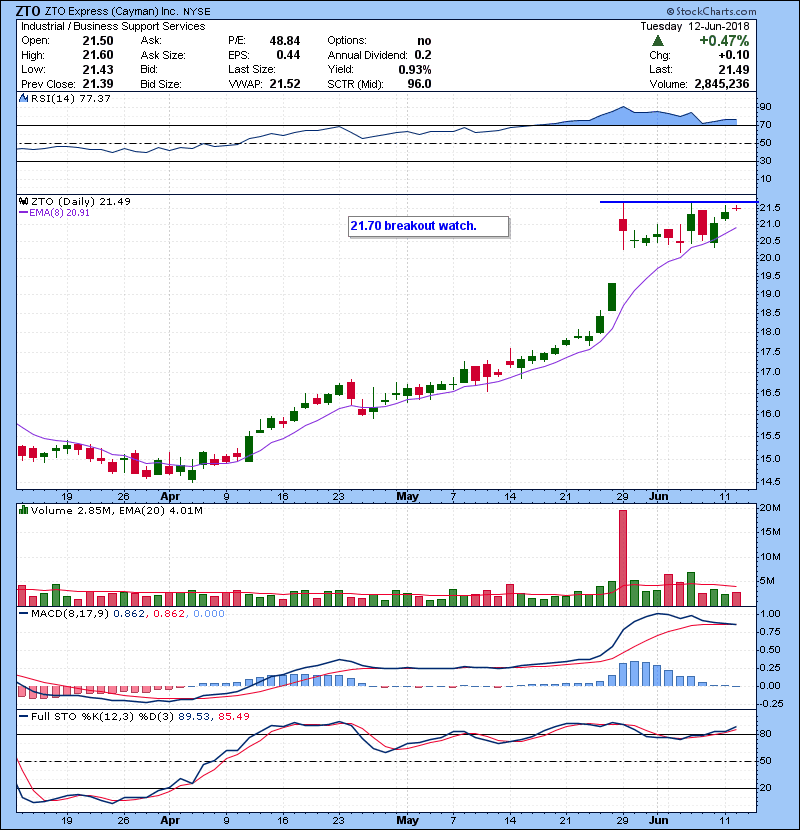Click the Prev Close value 21.39

point(98,84)
